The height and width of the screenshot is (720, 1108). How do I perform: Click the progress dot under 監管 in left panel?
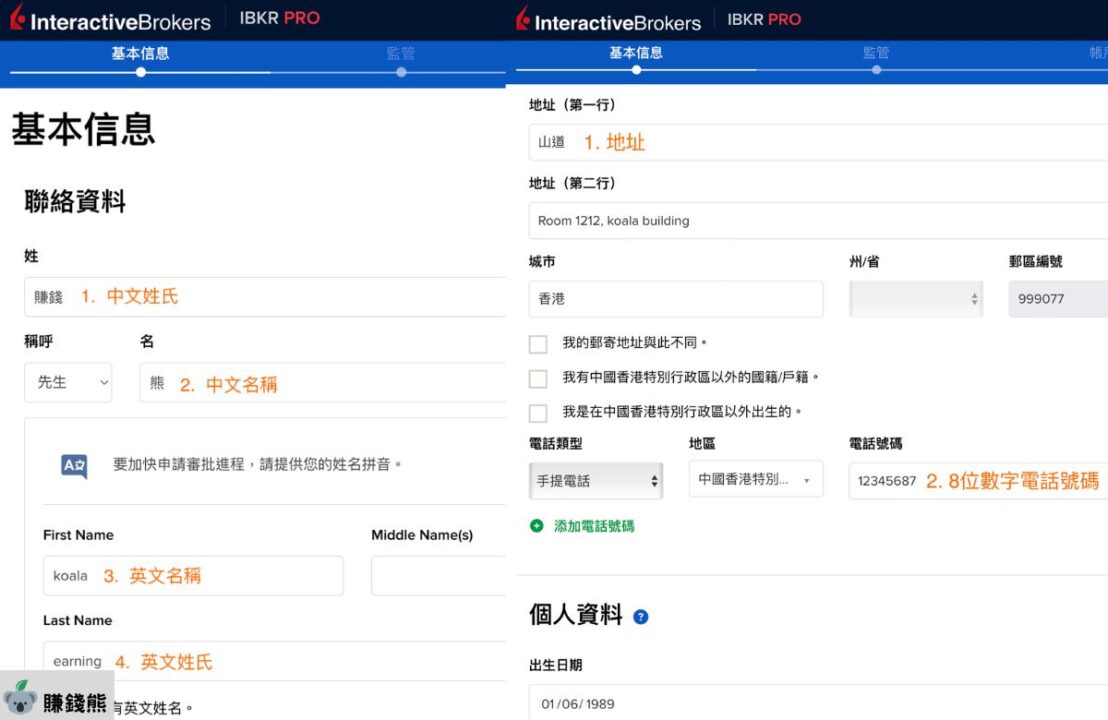coord(401,72)
